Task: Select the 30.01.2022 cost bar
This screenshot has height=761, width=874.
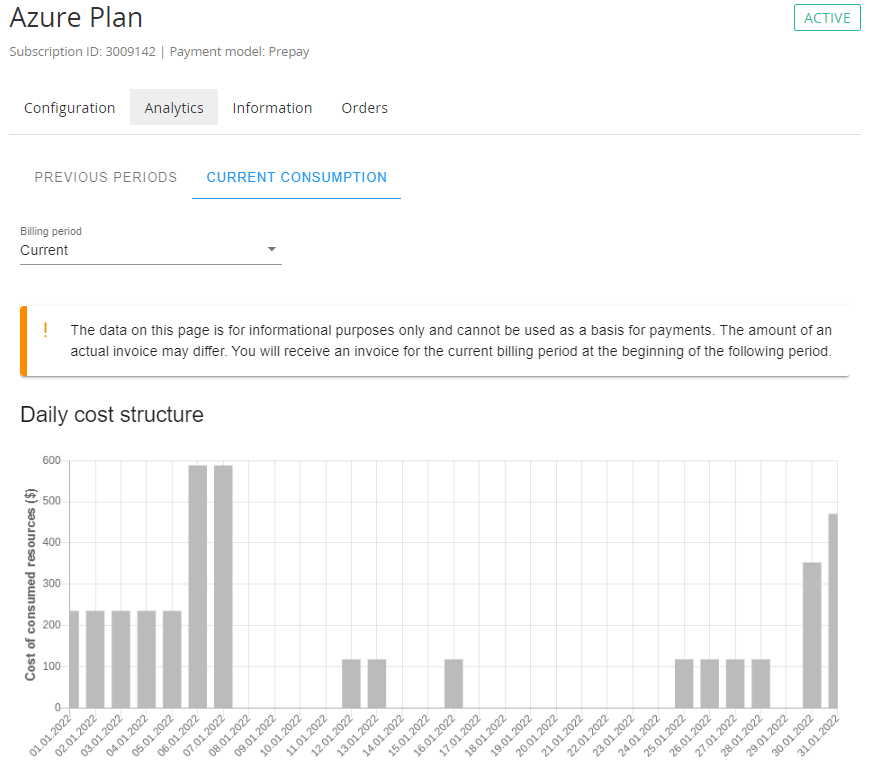Action: point(812,635)
